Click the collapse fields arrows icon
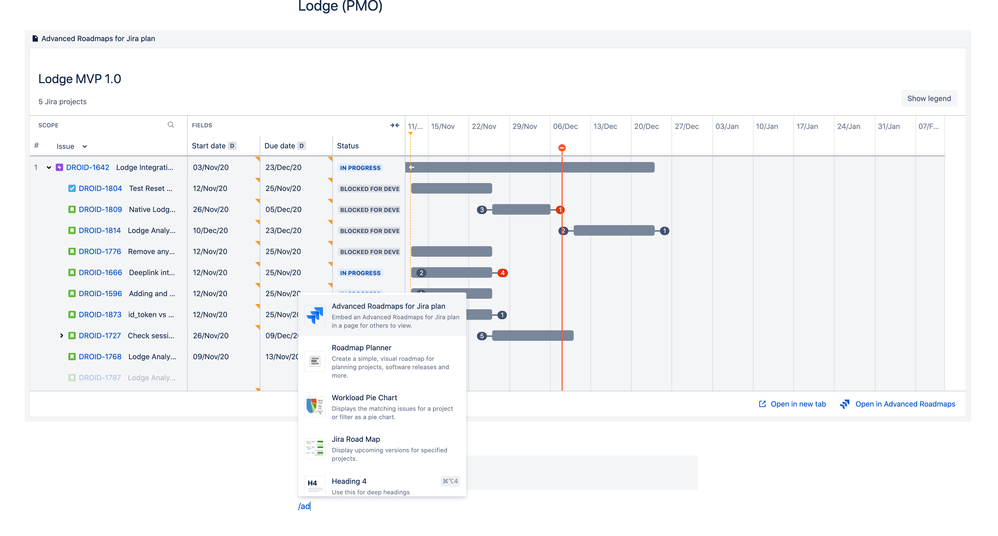The height and width of the screenshot is (536, 998). 395,125
